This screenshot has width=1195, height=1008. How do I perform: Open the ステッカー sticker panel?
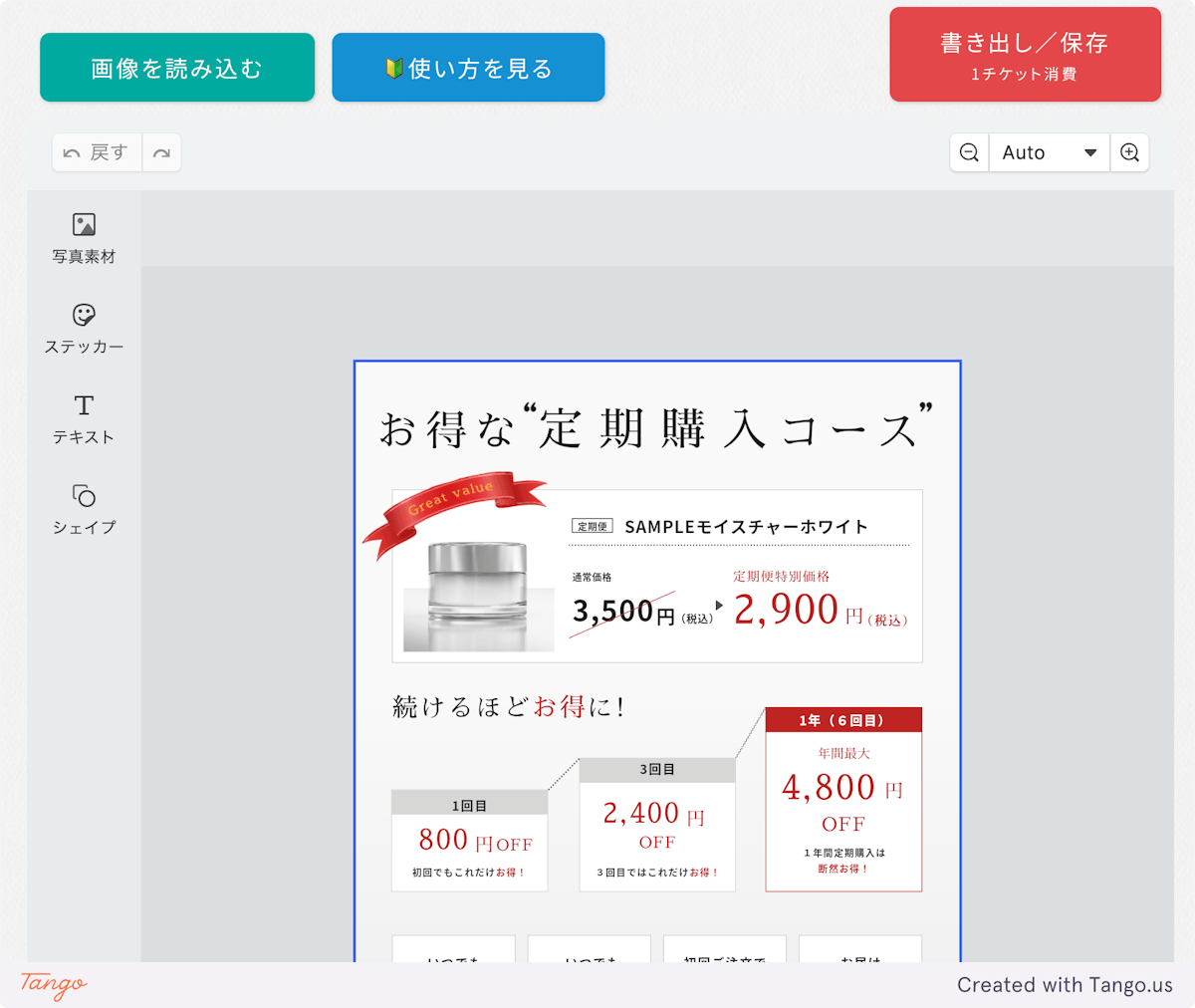pos(84,329)
